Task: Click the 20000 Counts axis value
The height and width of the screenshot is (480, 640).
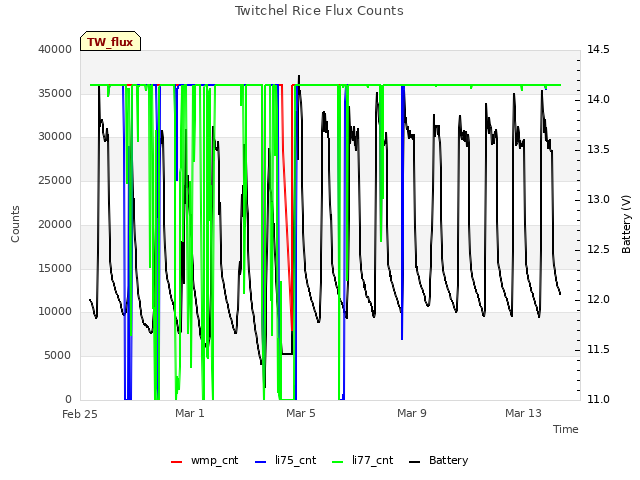Action: (x=55, y=224)
